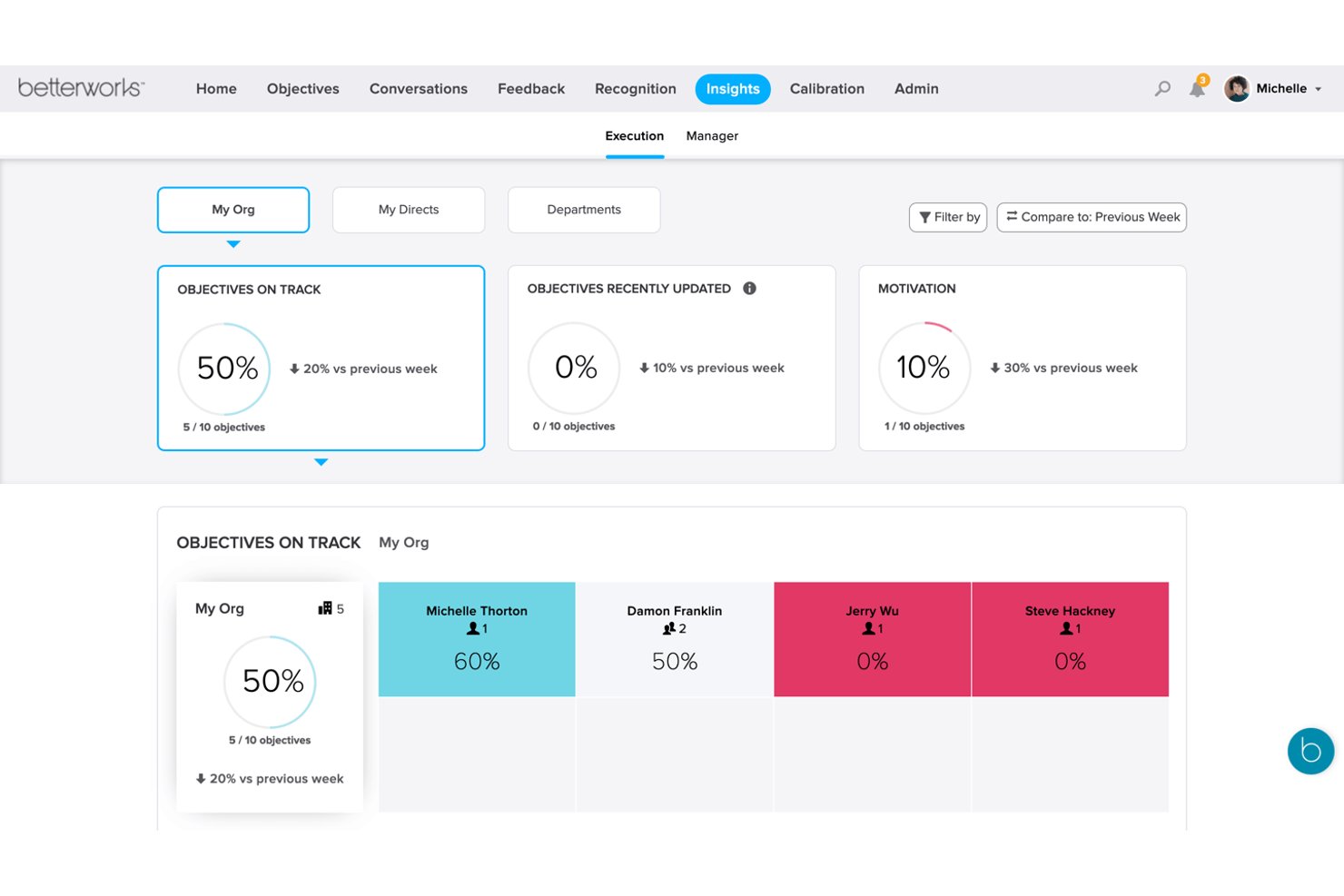1344x896 pixels.
Task: Click the person icon under Steve Hackney
Action: [1066, 628]
